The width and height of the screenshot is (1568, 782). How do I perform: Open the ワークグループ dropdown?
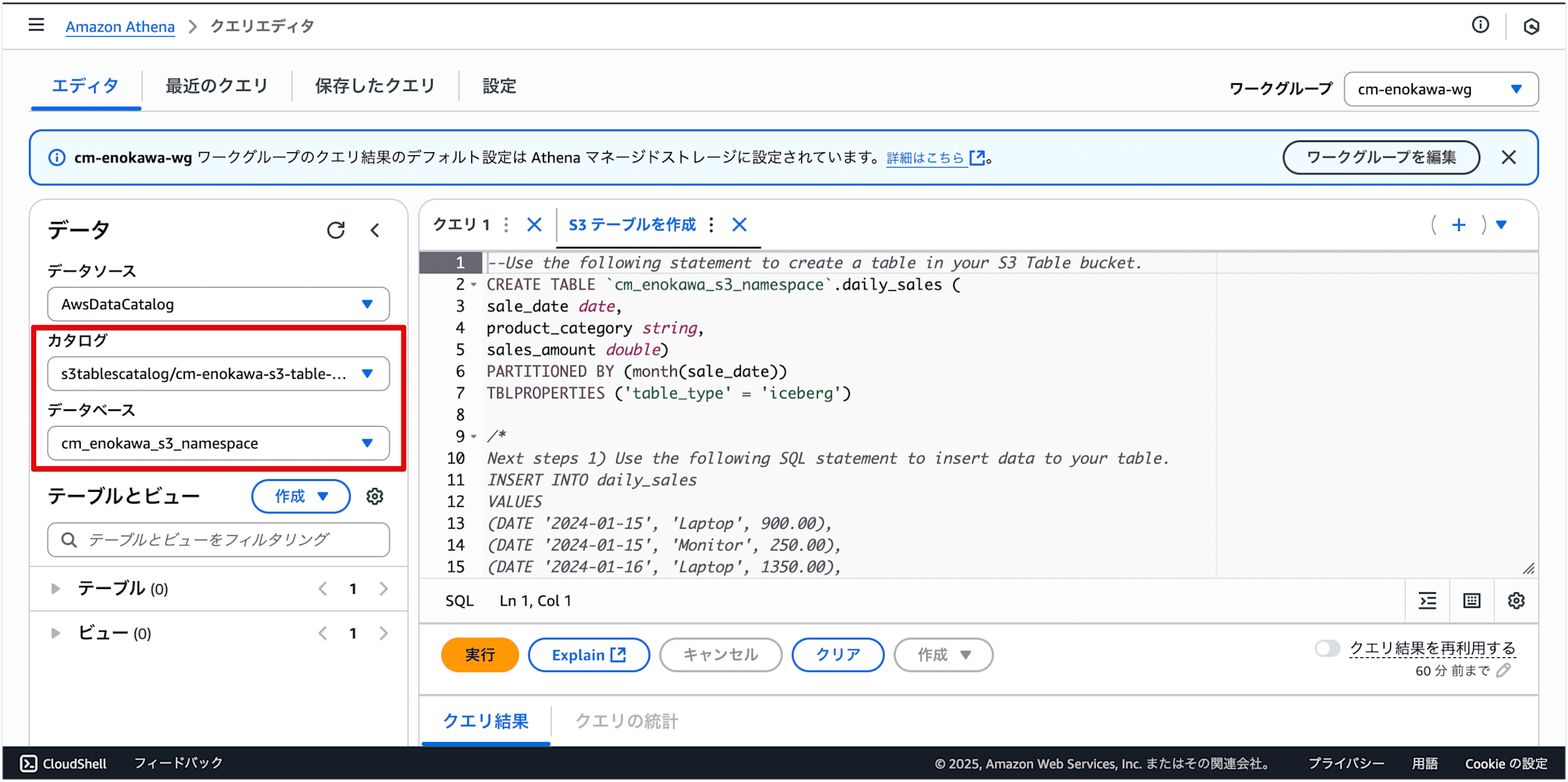(1441, 89)
